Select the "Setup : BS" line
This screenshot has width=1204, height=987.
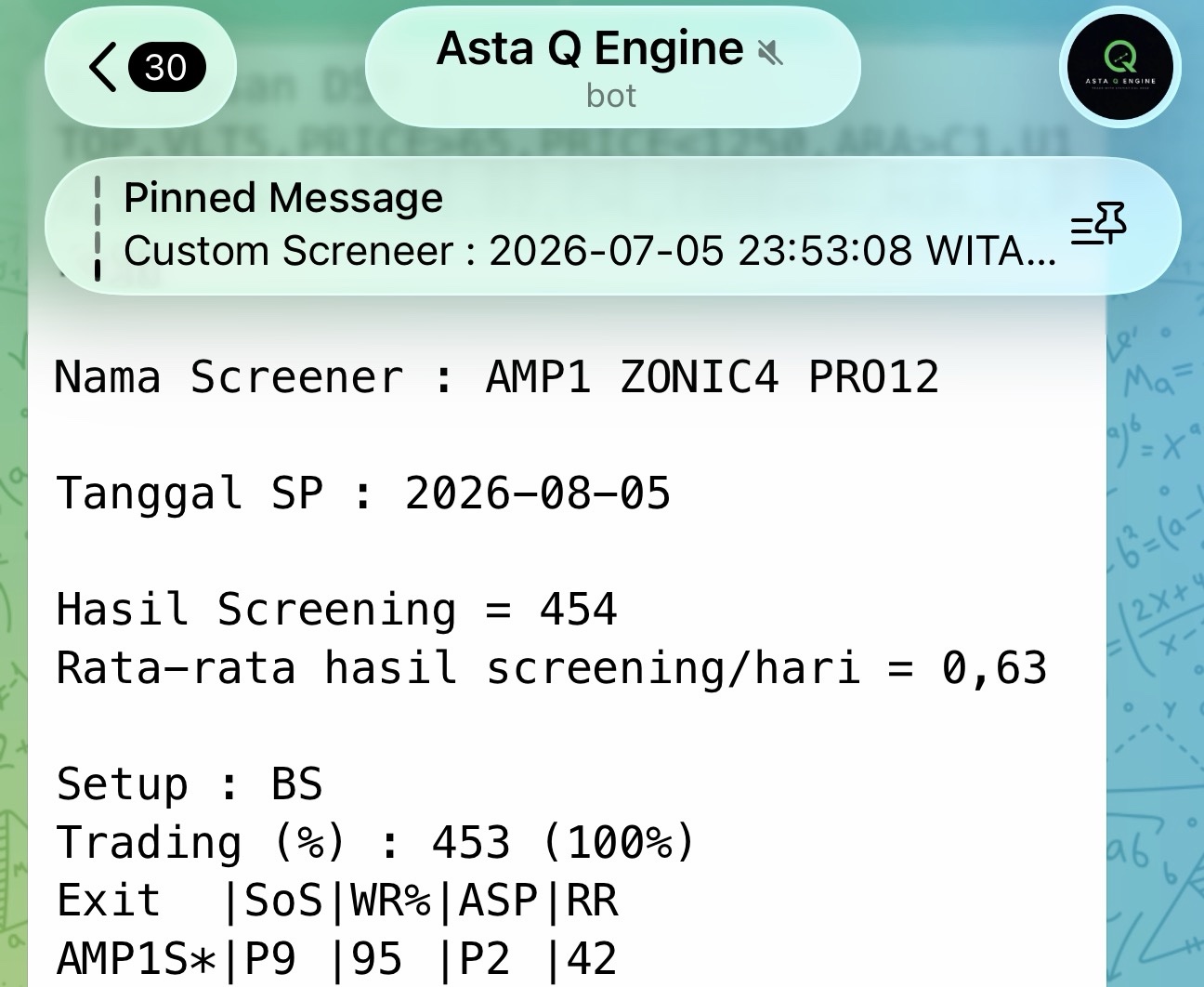tap(190, 784)
